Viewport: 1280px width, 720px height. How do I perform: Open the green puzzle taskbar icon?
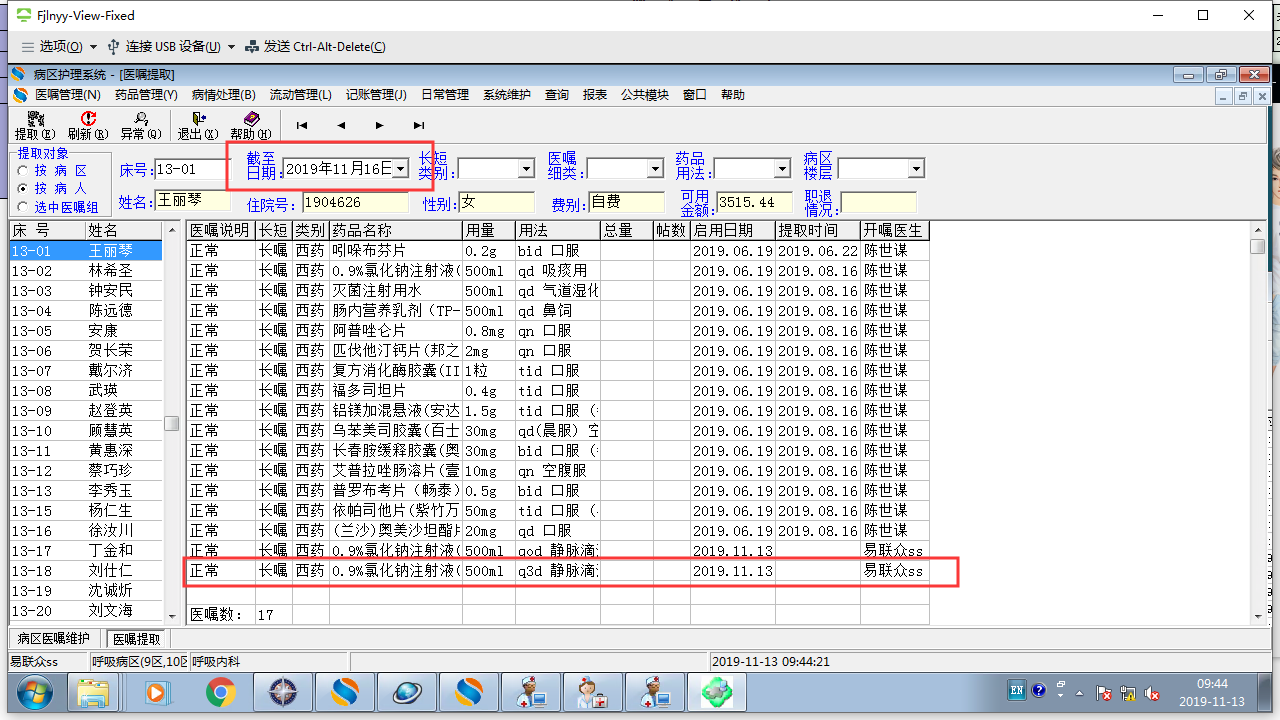717,692
